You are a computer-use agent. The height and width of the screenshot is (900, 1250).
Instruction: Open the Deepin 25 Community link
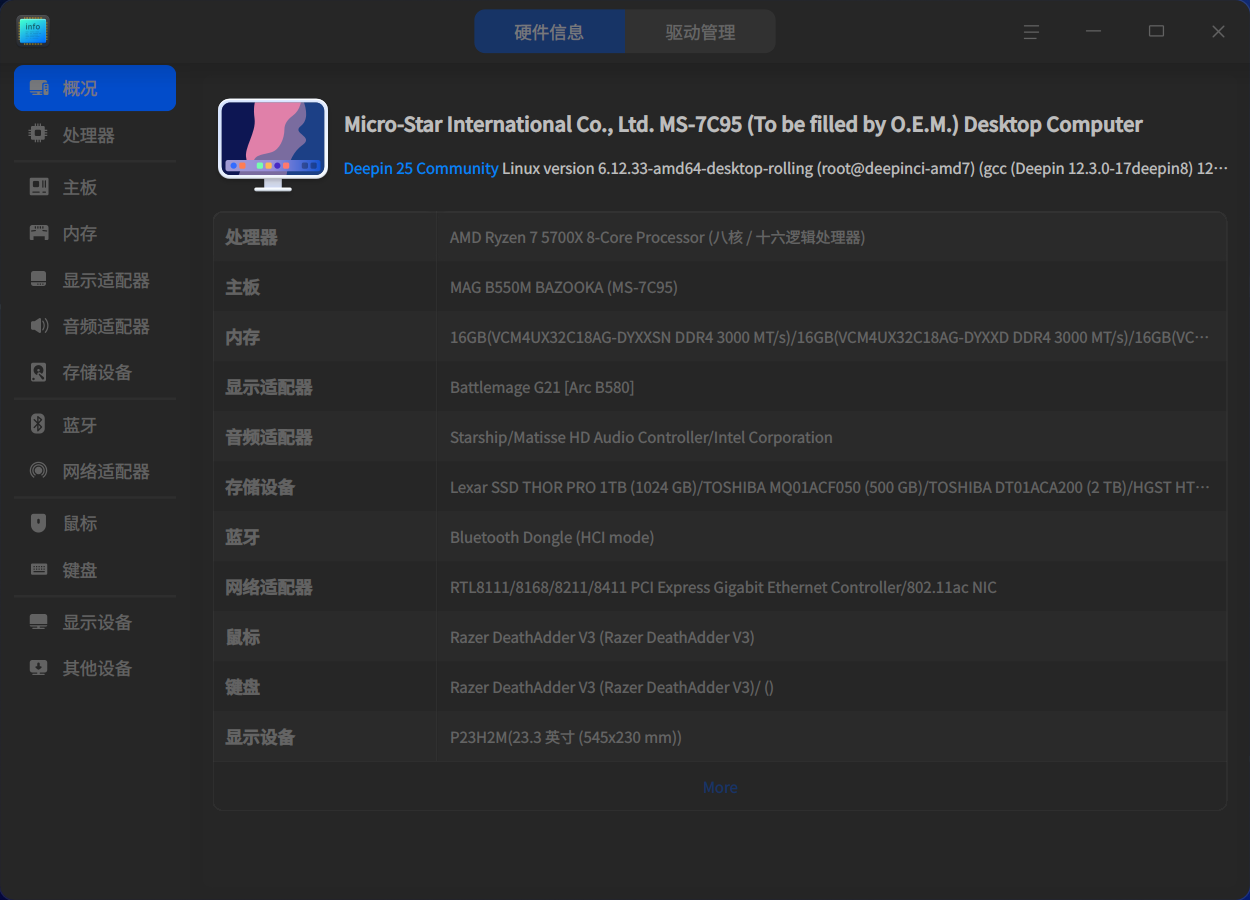pyautogui.click(x=421, y=169)
